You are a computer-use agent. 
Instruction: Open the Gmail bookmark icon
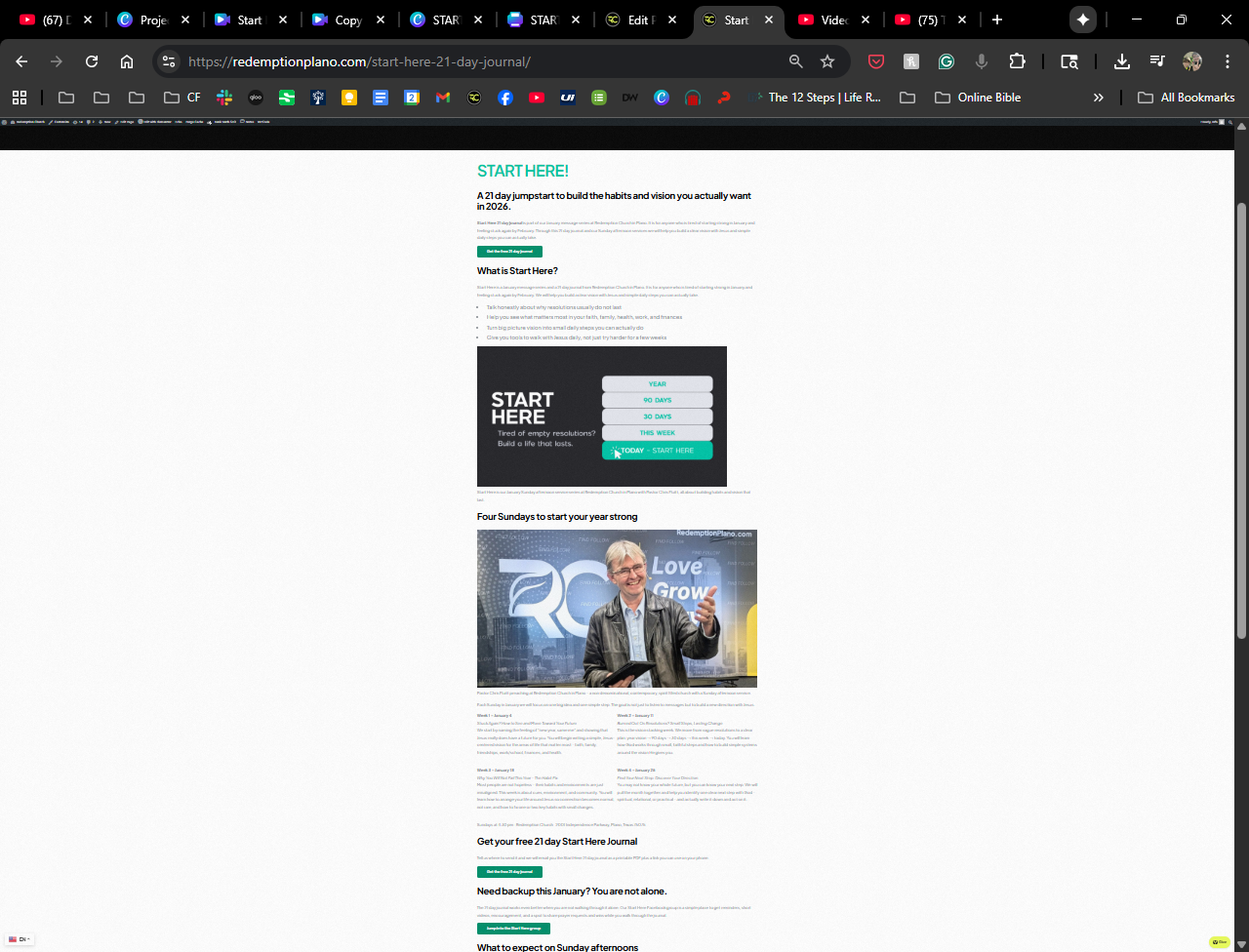click(x=443, y=98)
